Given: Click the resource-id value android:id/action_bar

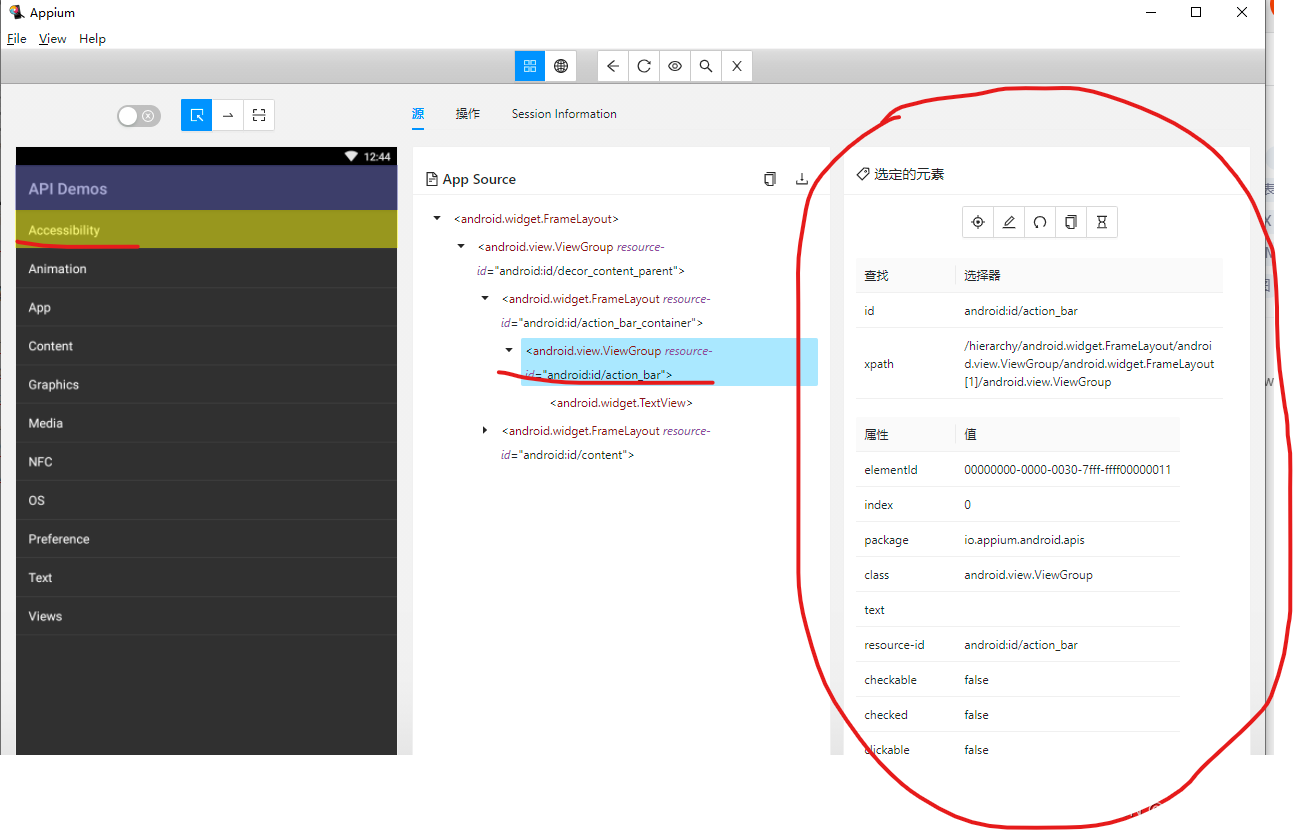Looking at the screenshot, I should pyautogui.click(x=1021, y=645).
